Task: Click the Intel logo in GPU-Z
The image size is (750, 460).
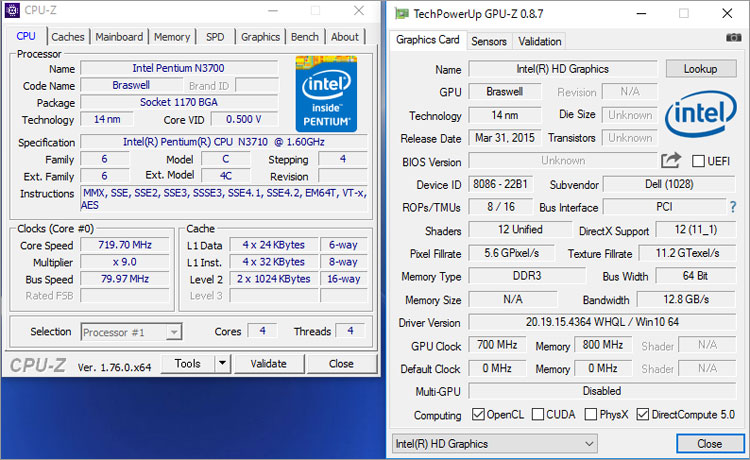Action: pyautogui.click(x=701, y=114)
